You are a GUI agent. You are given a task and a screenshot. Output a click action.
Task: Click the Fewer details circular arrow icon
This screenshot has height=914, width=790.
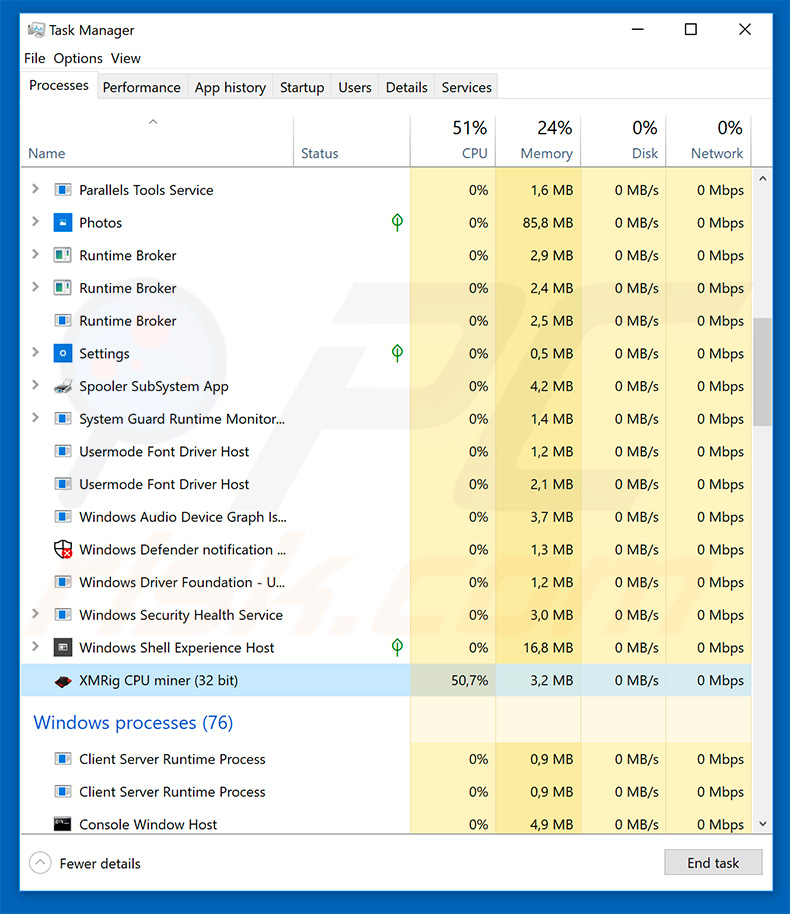[40, 863]
